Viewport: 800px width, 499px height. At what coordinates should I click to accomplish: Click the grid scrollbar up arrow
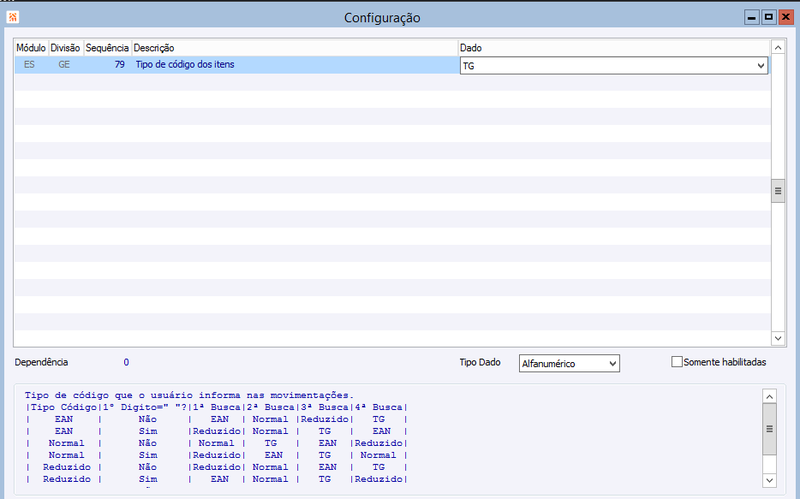click(777, 47)
